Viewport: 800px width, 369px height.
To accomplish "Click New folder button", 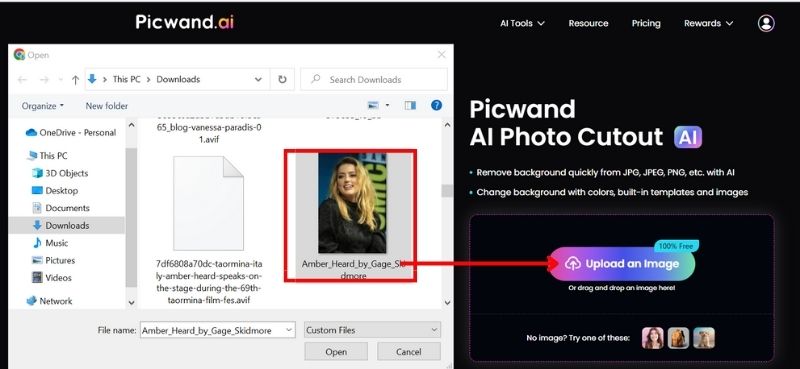I will coord(107,106).
